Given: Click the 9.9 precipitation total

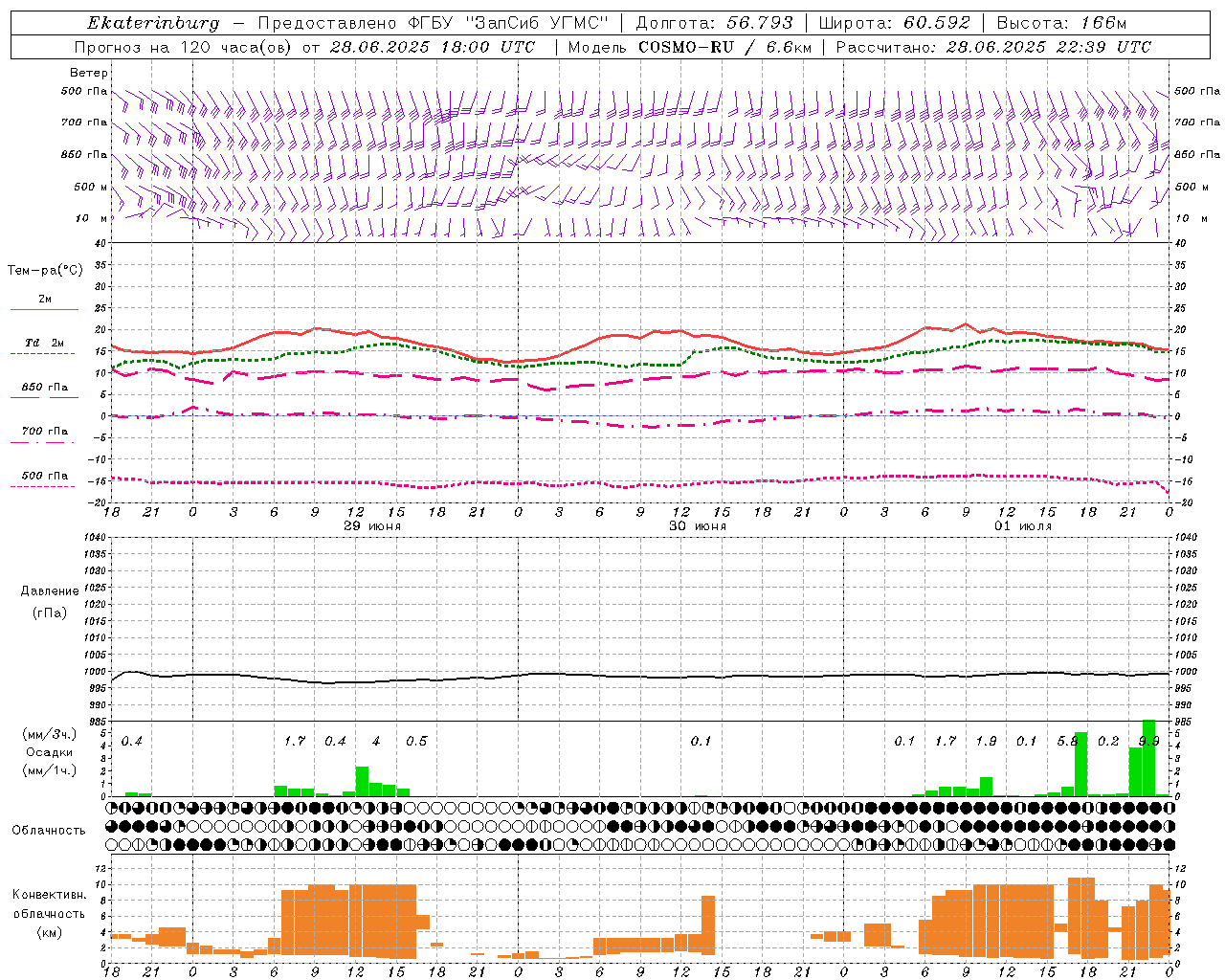Looking at the screenshot, I should (1148, 742).
